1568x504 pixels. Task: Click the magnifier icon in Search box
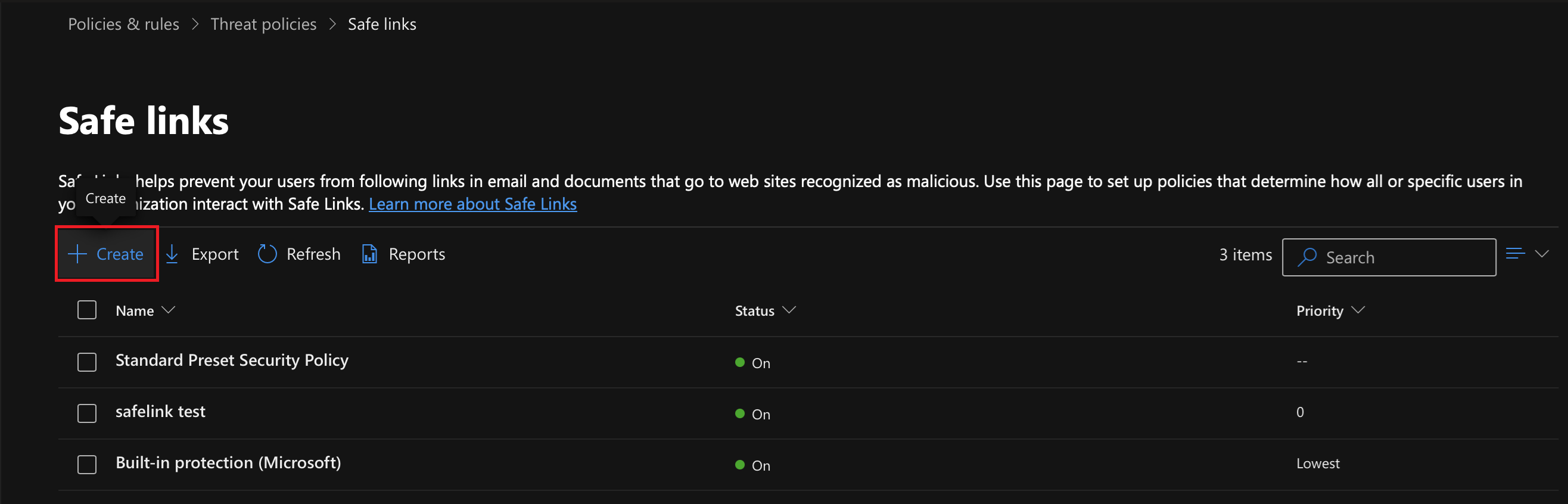pos(1307,257)
